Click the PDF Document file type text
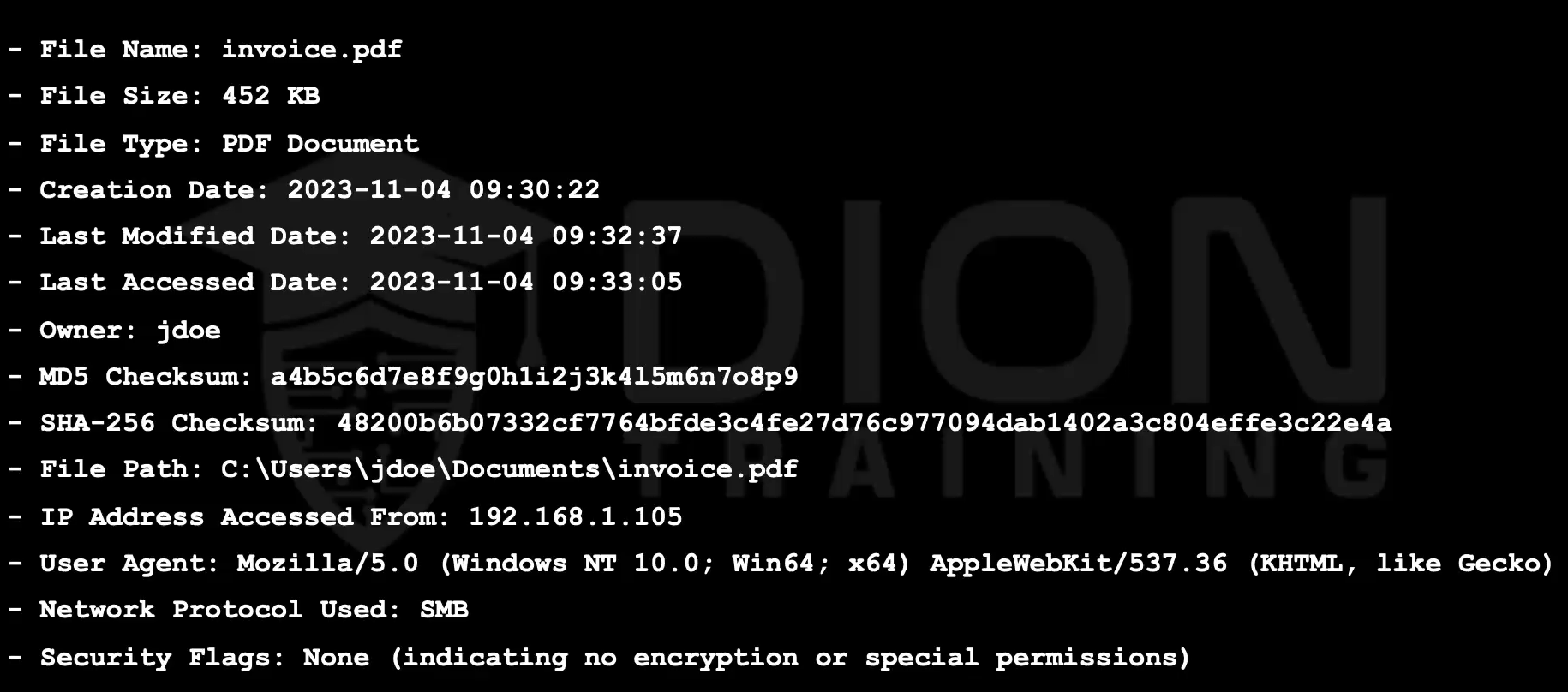Image resolution: width=1568 pixels, height=692 pixels. (320, 143)
